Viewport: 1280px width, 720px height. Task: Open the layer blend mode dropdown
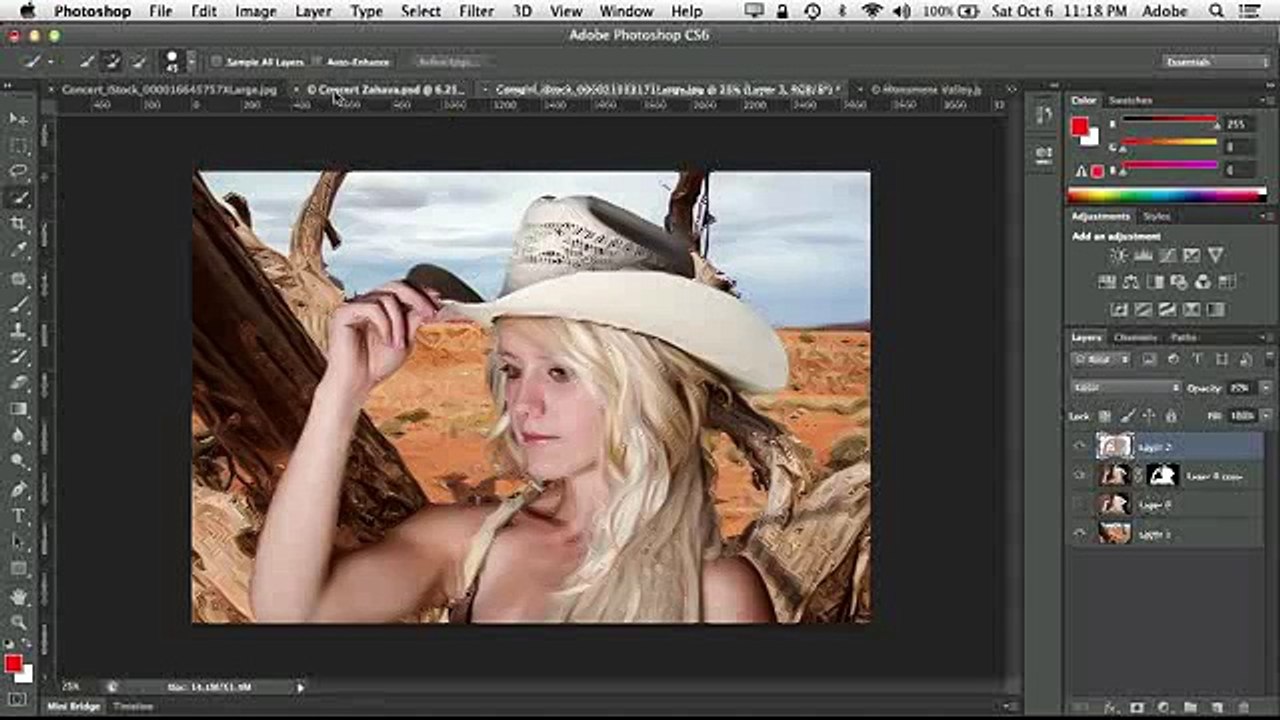pyautogui.click(x=1126, y=388)
